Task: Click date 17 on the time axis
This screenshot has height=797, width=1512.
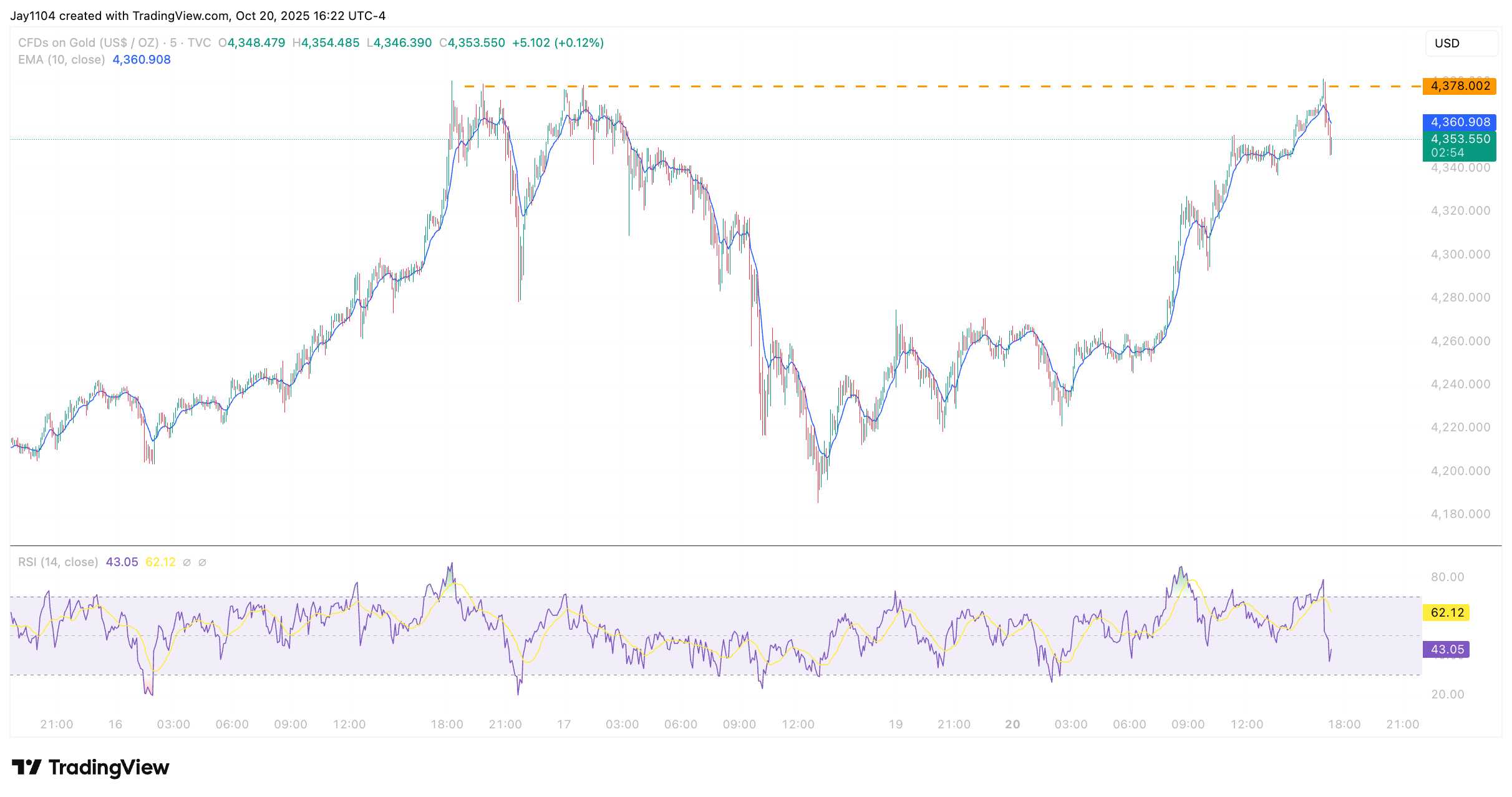Action: [x=564, y=725]
